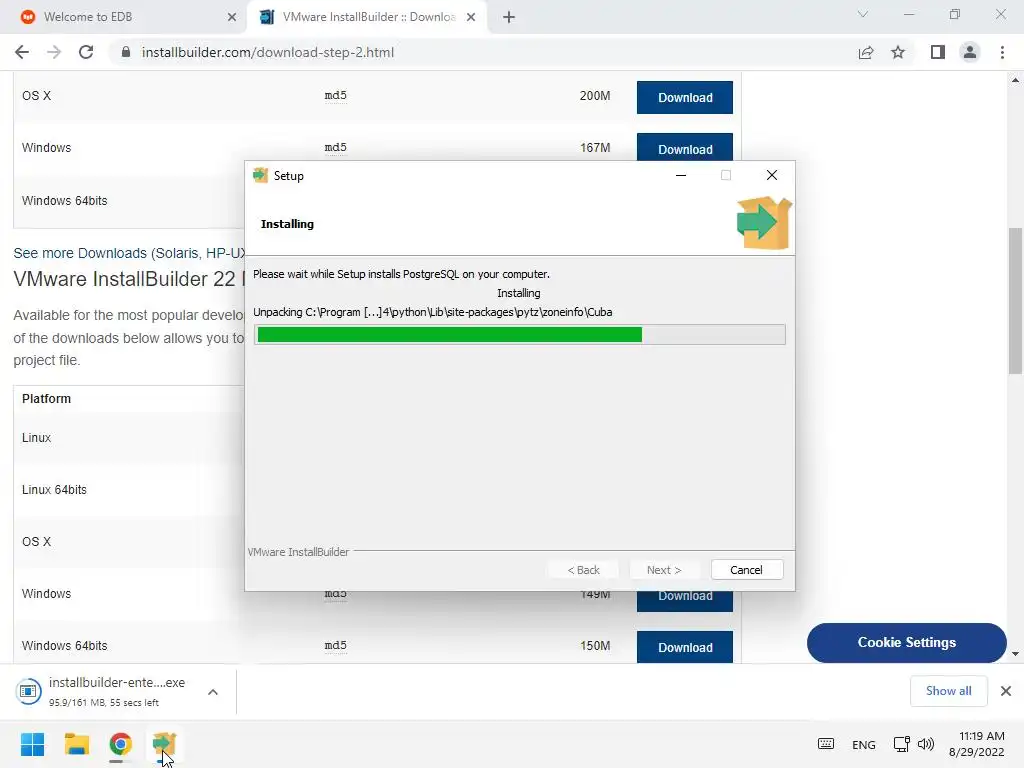The height and width of the screenshot is (768, 1024).
Task: Click the installbuilder exe download file icon
Action: (29, 691)
